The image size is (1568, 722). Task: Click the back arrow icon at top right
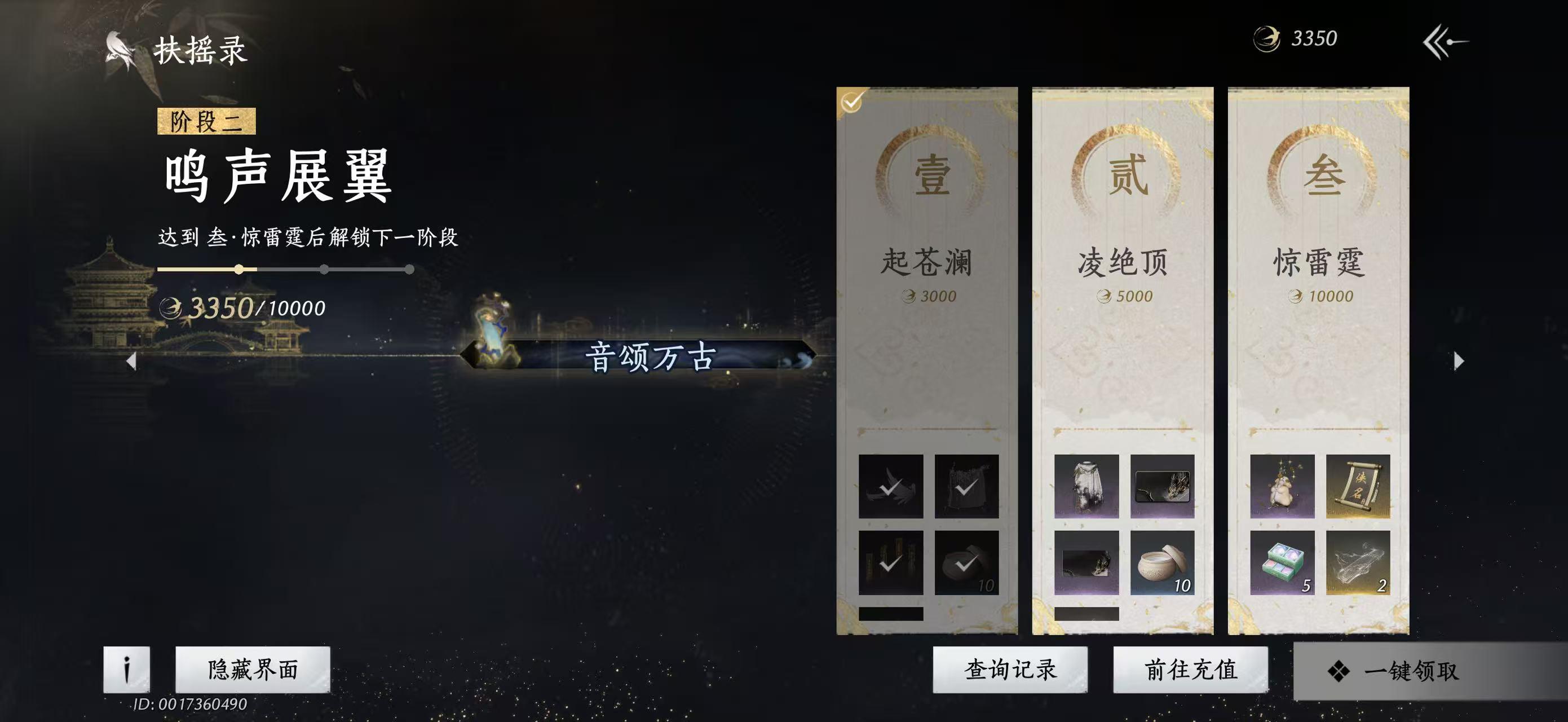[1445, 41]
